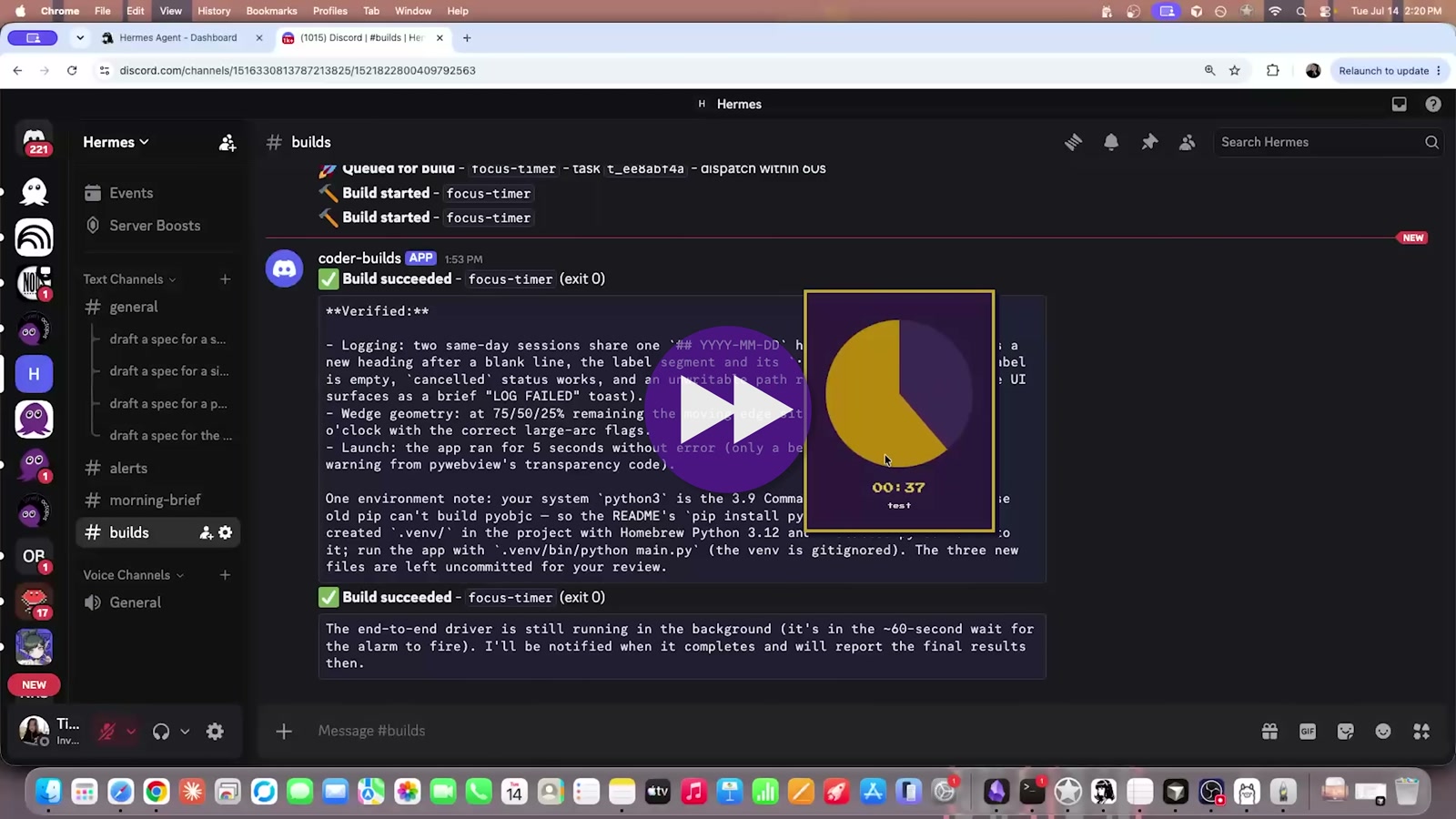Open attachment plus button in message bar
This screenshot has width=1456, height=819.
[284, 731]
